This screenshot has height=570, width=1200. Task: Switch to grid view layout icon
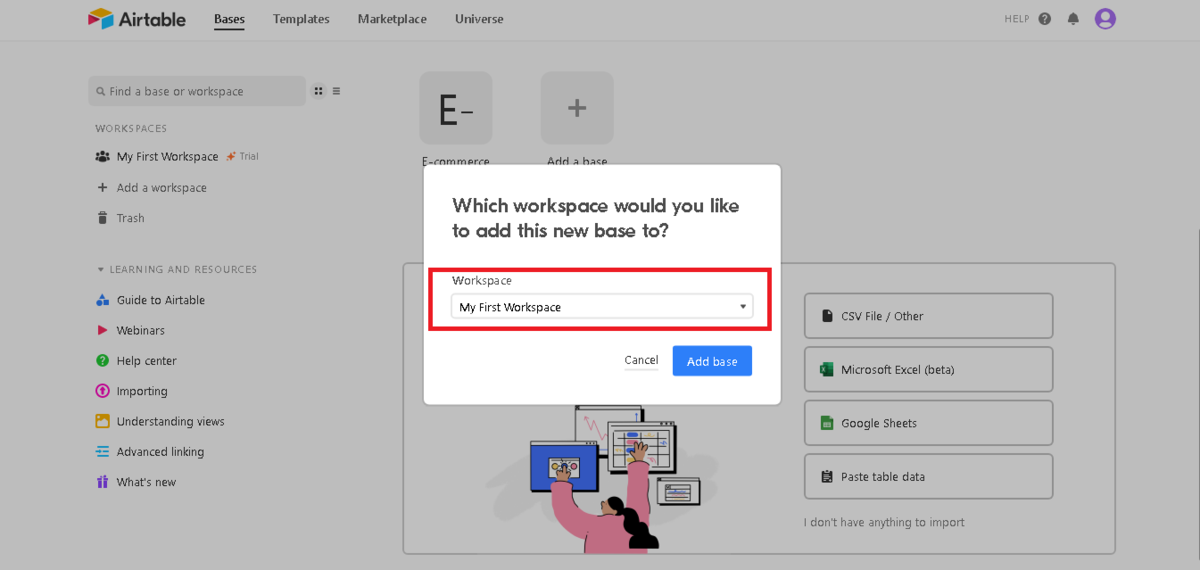tap(318, 91)
